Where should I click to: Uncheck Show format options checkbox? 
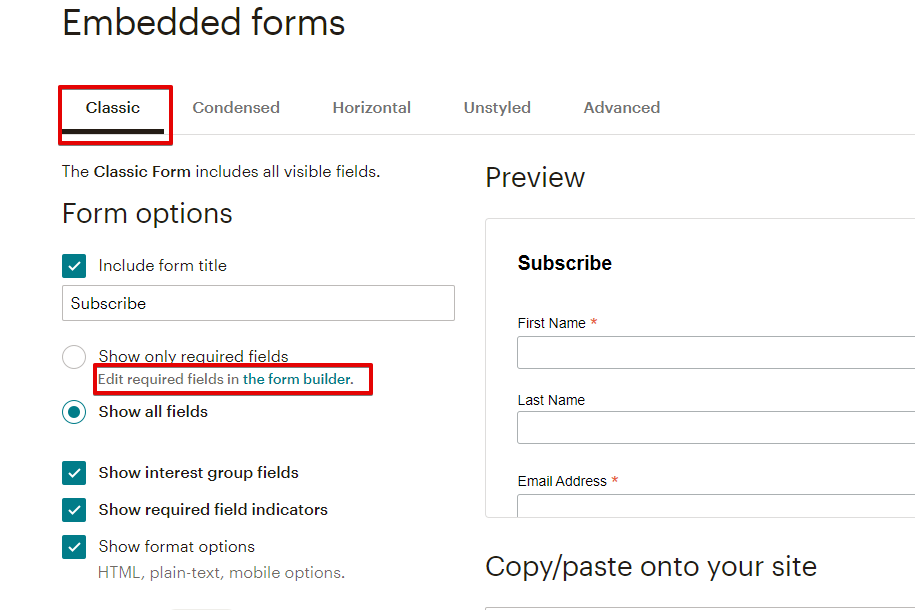[74, 547]
